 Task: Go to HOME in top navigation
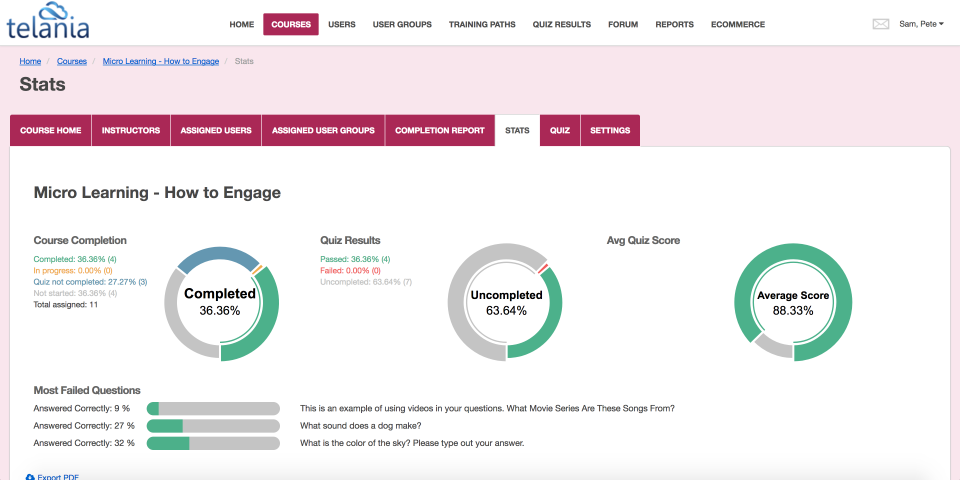tap(242, 24)
